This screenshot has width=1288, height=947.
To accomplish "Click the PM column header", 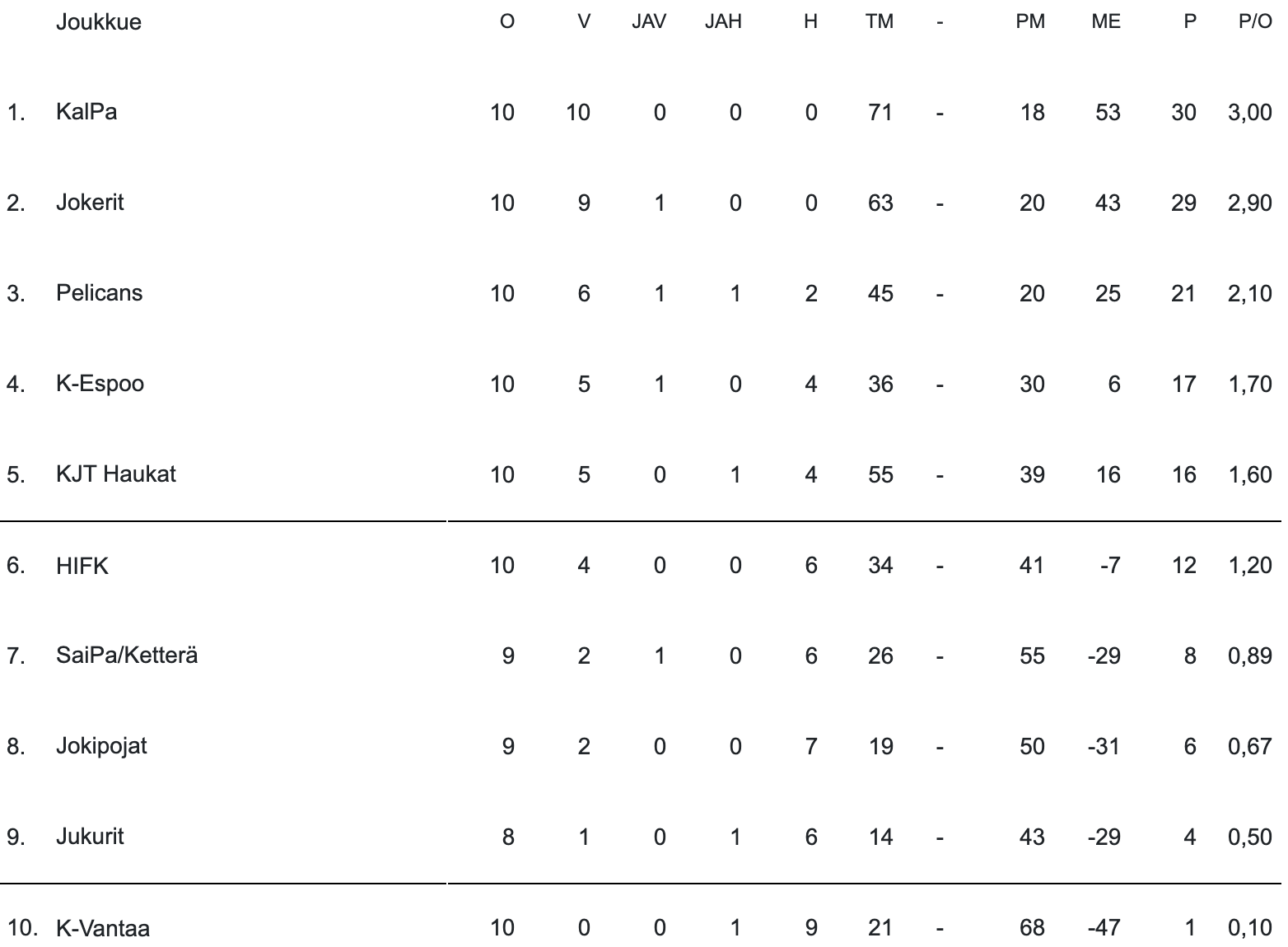I will click(1029, 21).
